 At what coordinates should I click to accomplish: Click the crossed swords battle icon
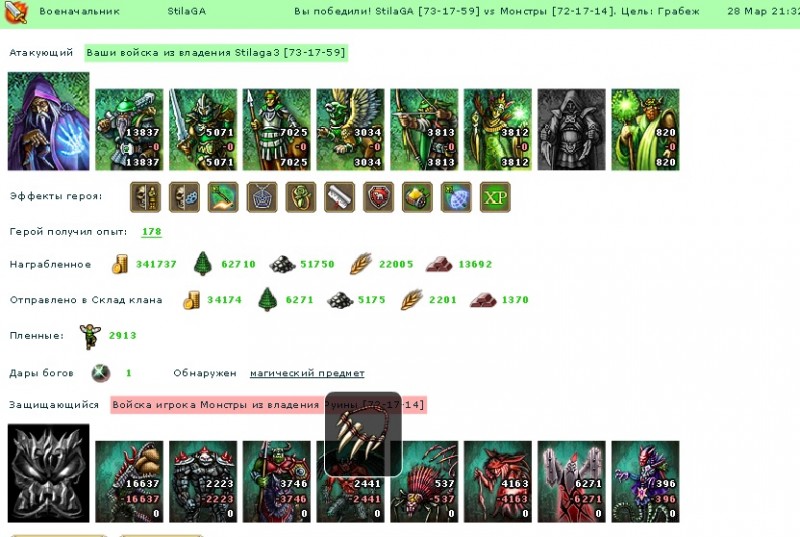[16, 12]
